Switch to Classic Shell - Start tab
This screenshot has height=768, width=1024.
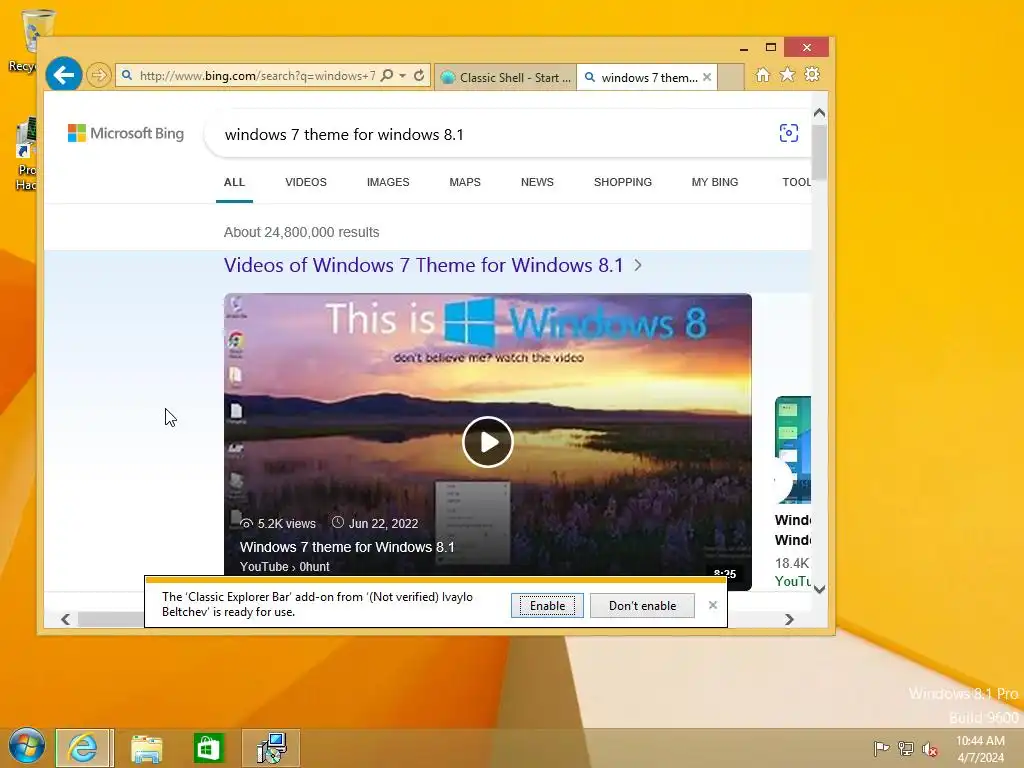[505, 77]
